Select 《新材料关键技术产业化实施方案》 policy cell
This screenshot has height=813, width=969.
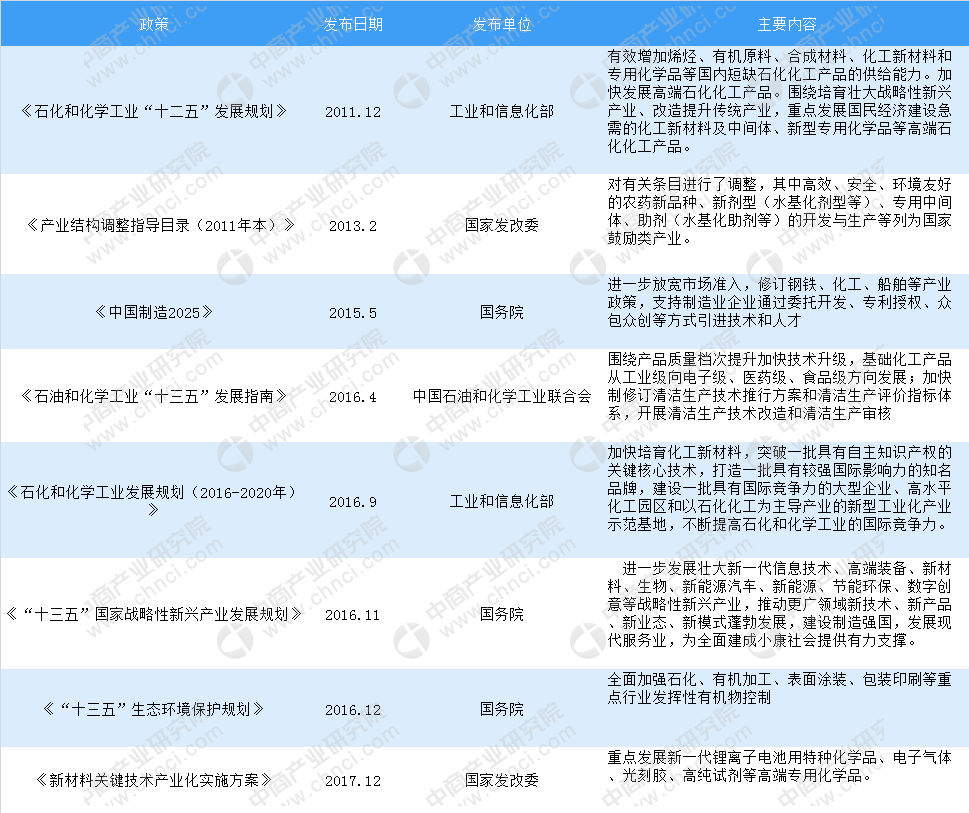tap(154, 780)
